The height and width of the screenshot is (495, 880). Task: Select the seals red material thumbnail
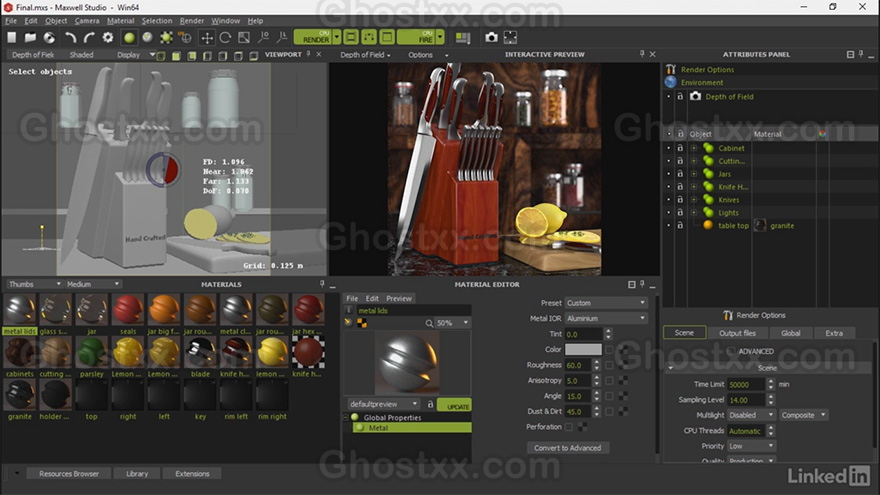coord(128,310)
